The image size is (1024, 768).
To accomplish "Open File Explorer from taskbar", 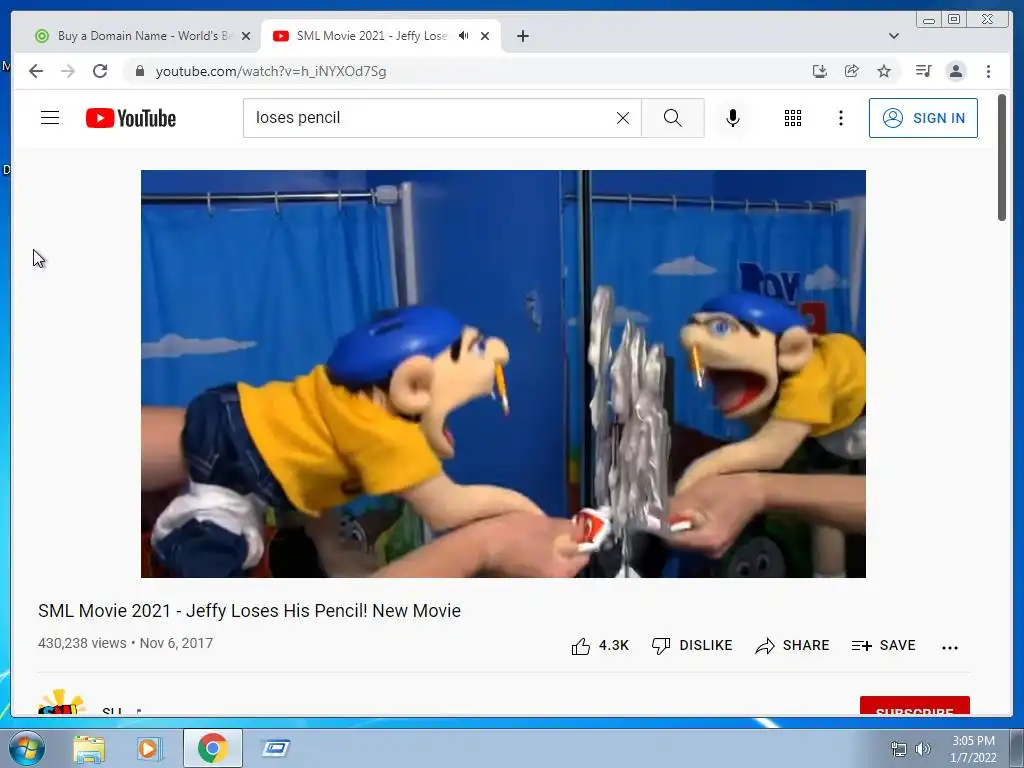I will pyautogui.click(x=89, y=748).
